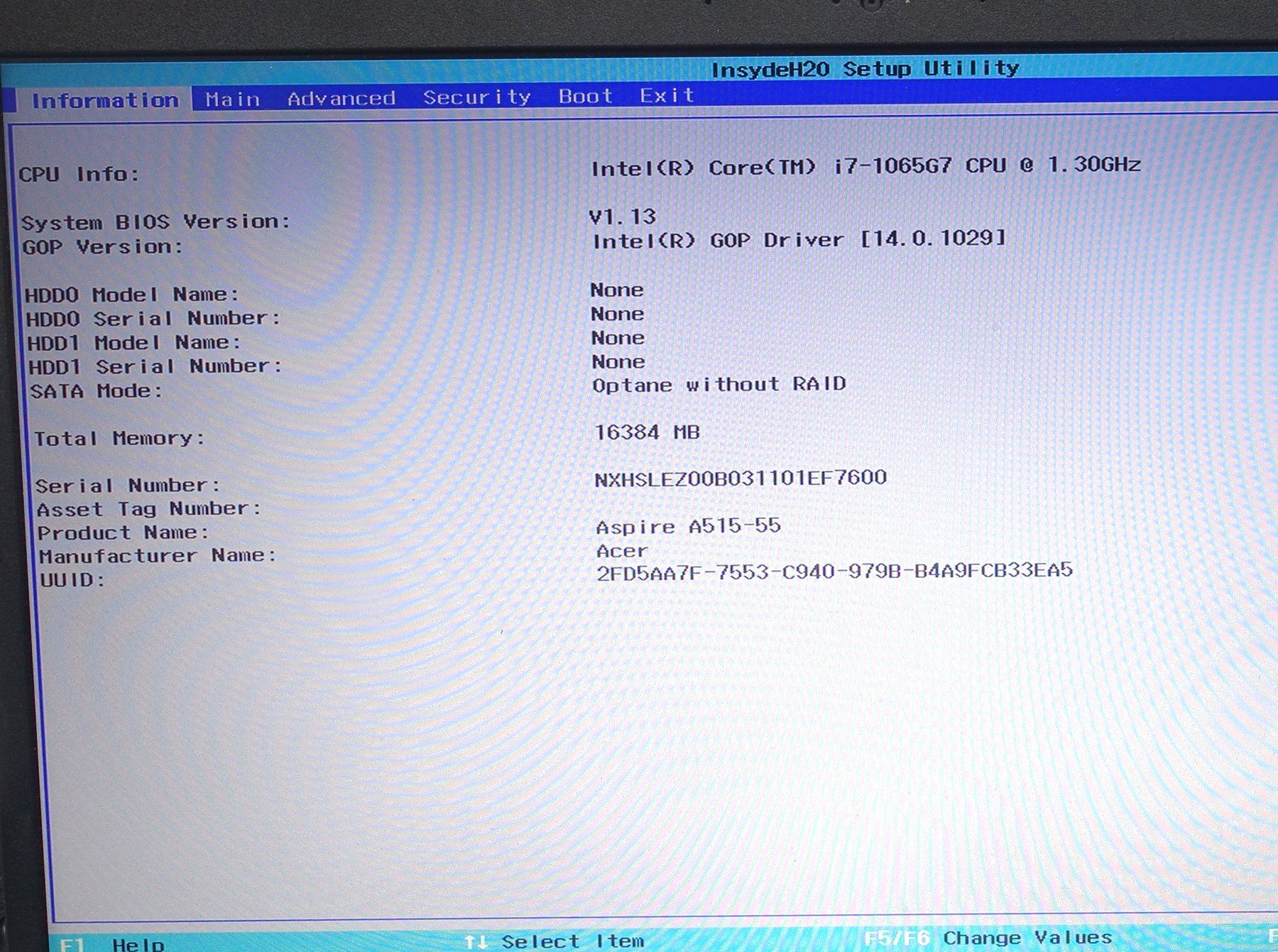Screen dimensions: 1278x952
Task: Click the HDD0 Model Name label
Action: [x=132, y=295]
